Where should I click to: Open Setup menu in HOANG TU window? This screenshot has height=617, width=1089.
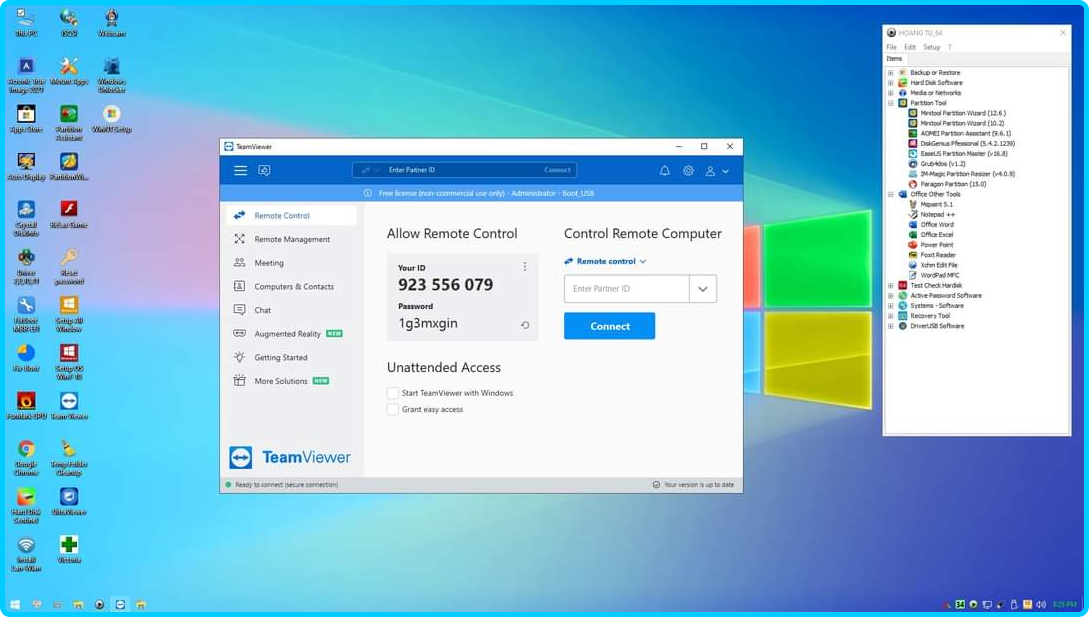[931, 47]
